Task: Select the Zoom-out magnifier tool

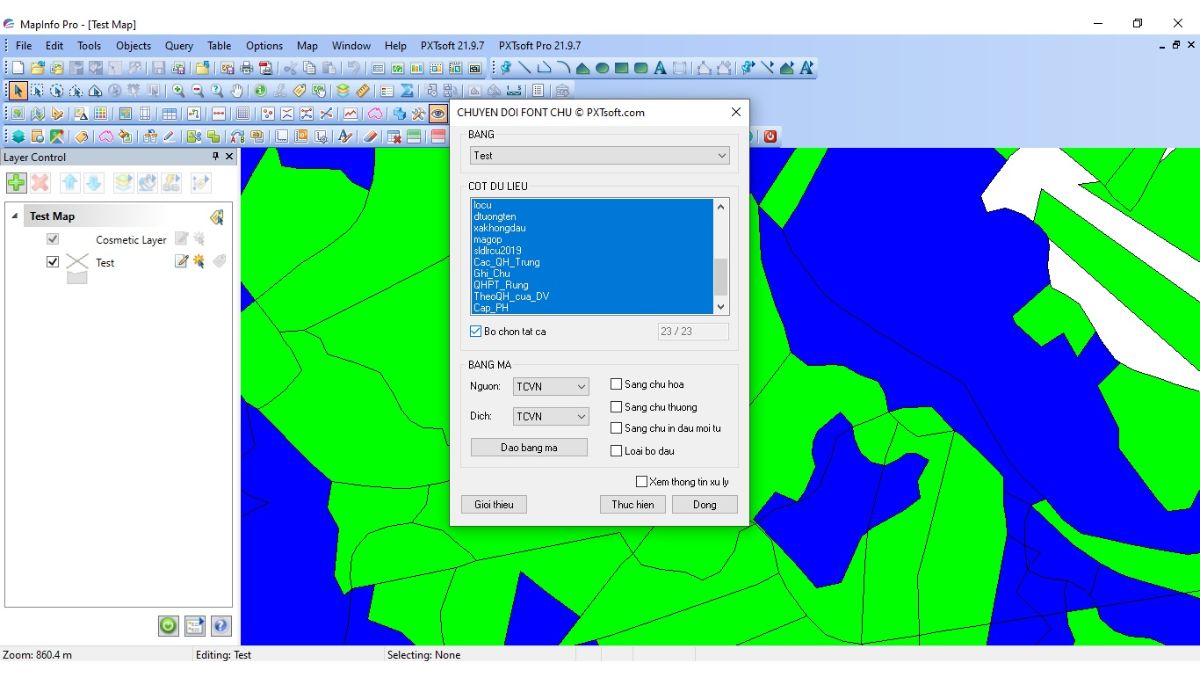Action: pyautogui.click(x=197, y=90)
